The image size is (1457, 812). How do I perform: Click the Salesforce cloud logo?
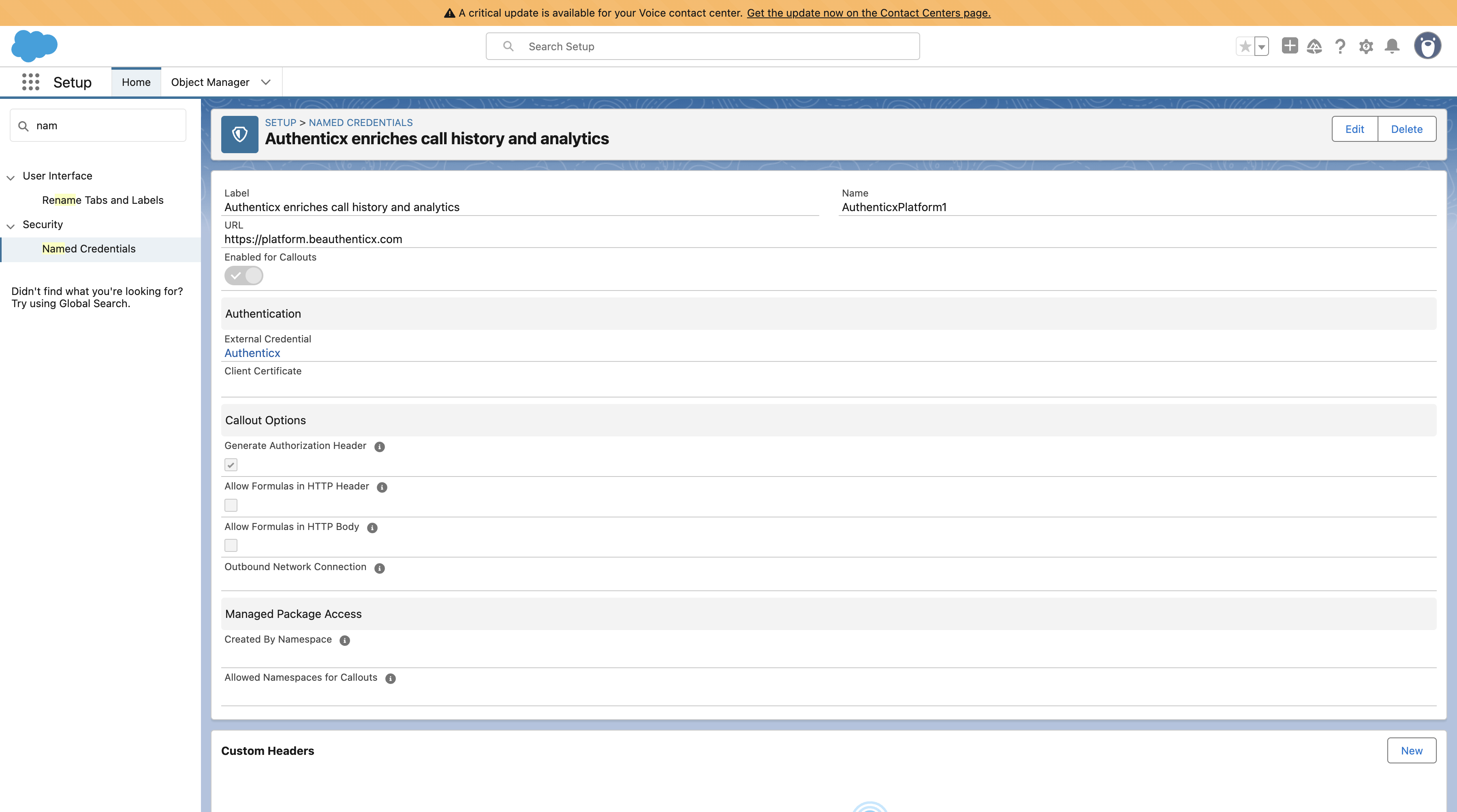point(34,46)
